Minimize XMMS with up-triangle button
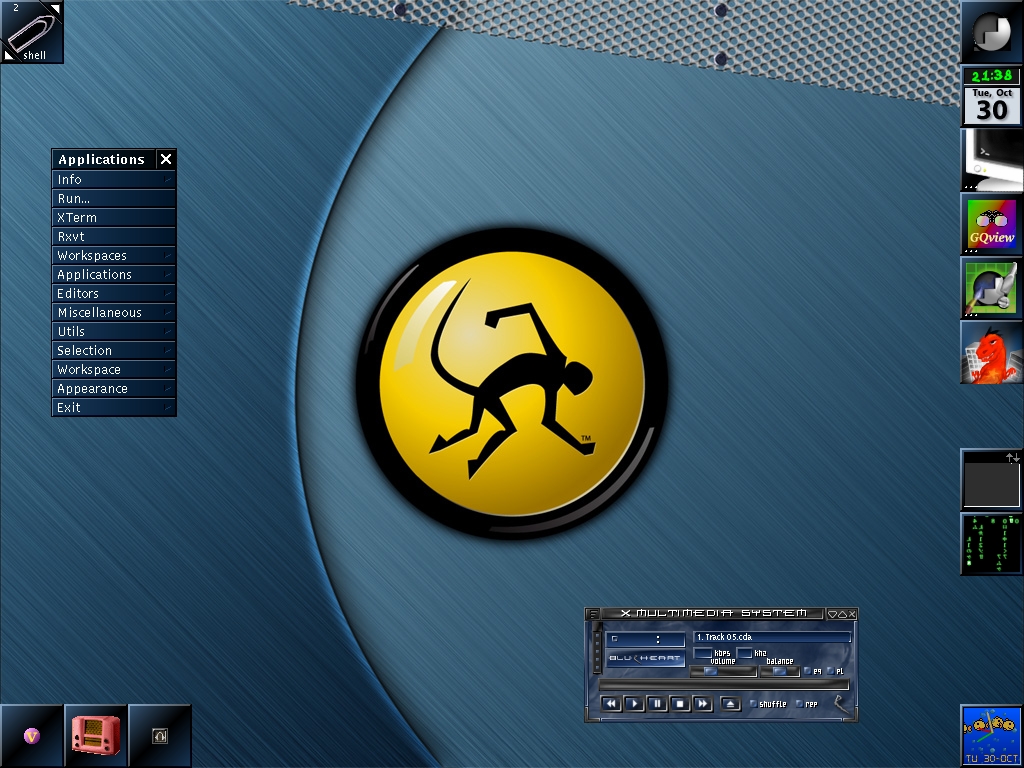 pos(842,614)
